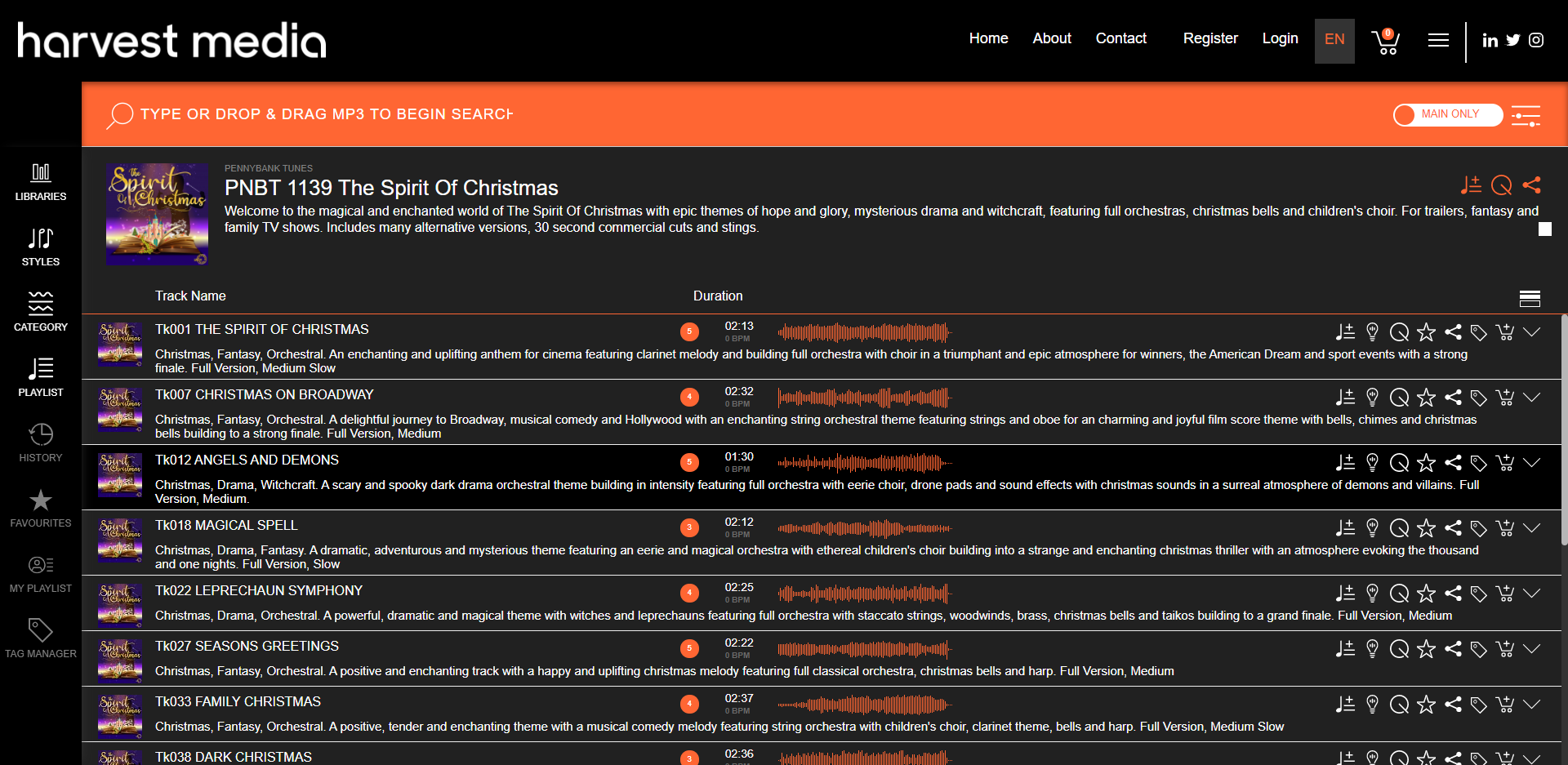Viewport: 1568px width, 765px height.
Task: Show the 5 versions of Tk027 Seasons Greetings
Action: click(x=689, y=648)
